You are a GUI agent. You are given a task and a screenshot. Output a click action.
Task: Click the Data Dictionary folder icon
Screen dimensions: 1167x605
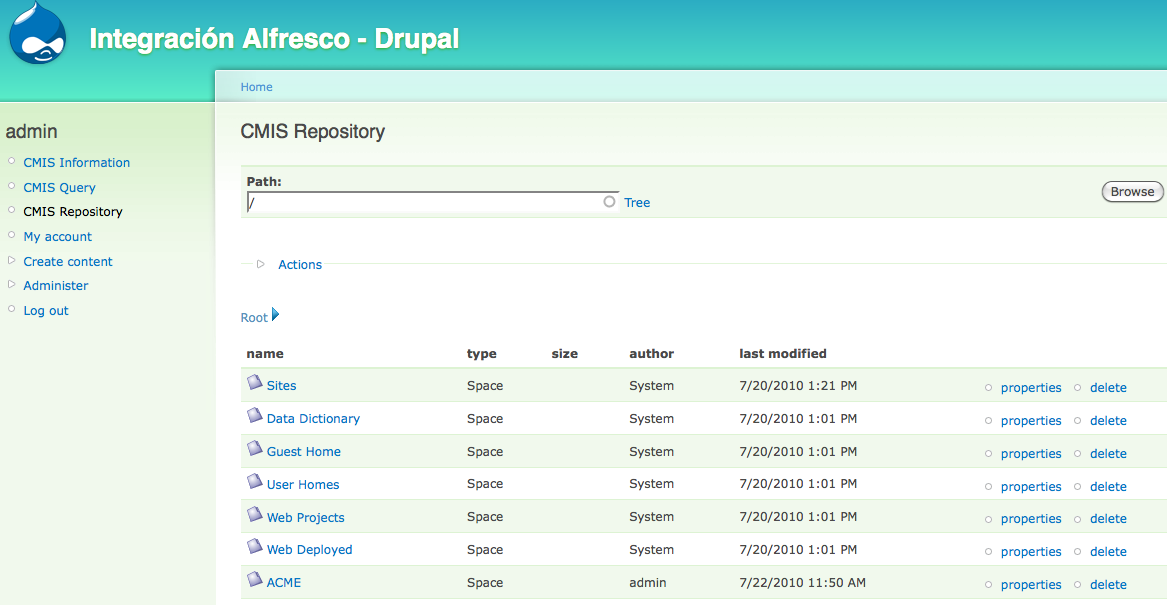pyautogui.click(x=255, y=415)
